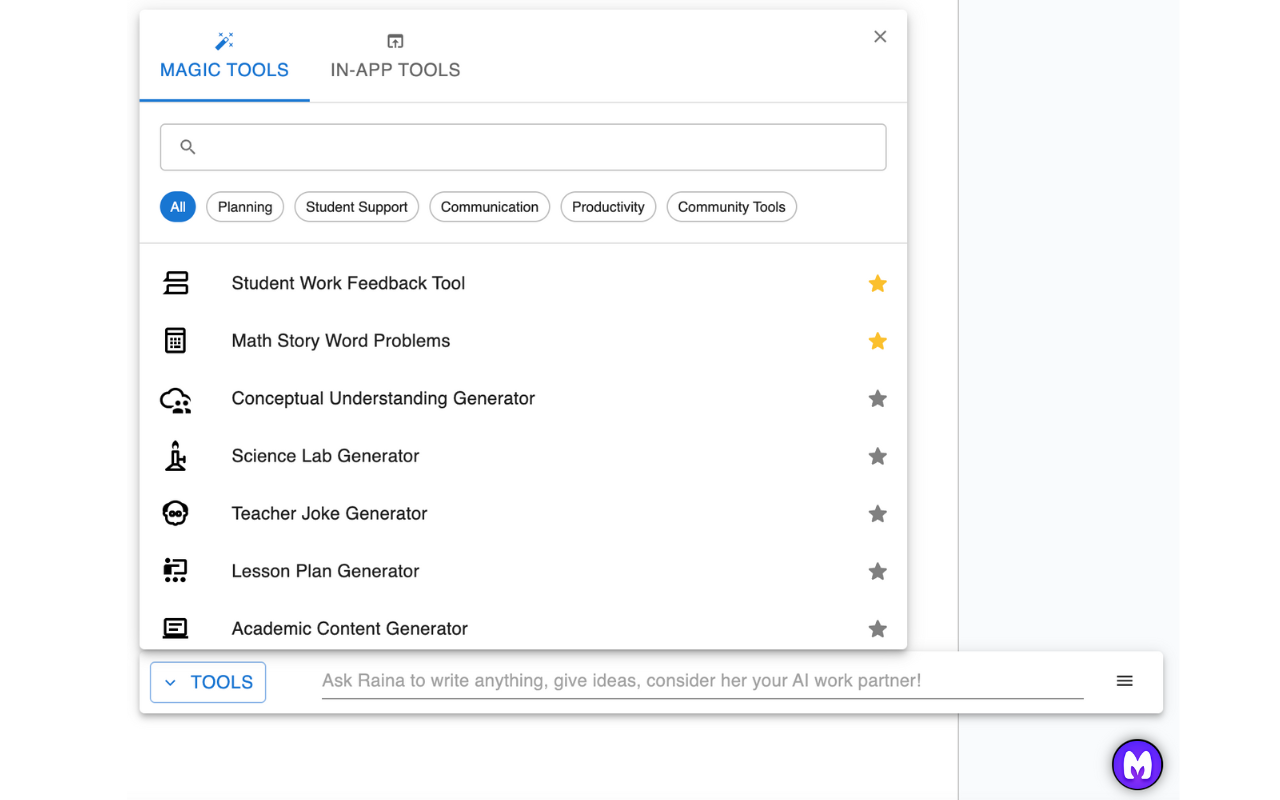Click the Conceptual Understanding cloud icon
Screen dimensions: 1280x800
[176, 400]
